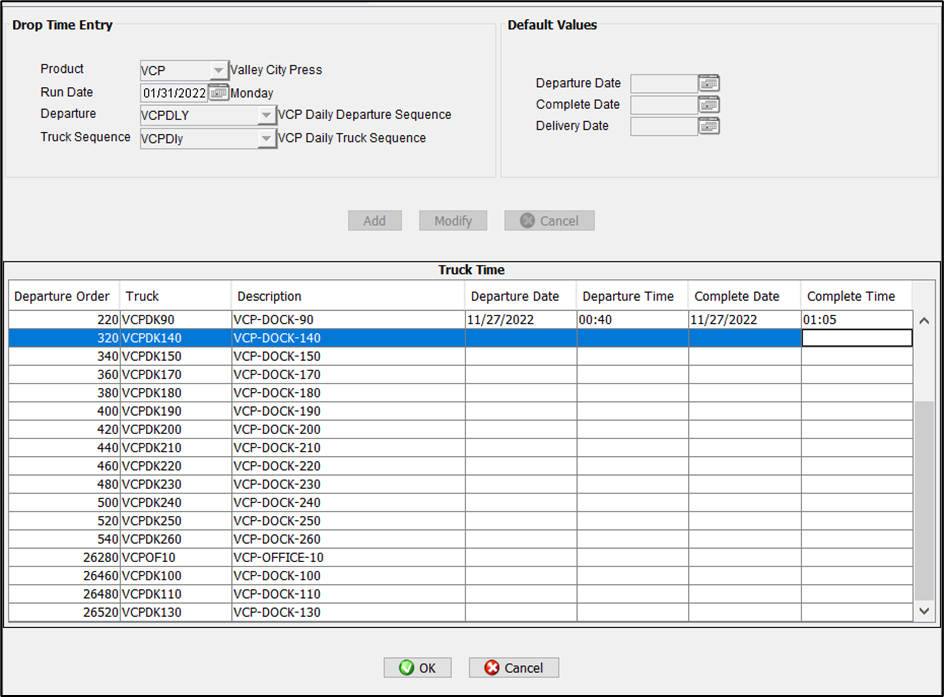Expand the Product dropdown
The image size is (944, 697).
[218, 71]
